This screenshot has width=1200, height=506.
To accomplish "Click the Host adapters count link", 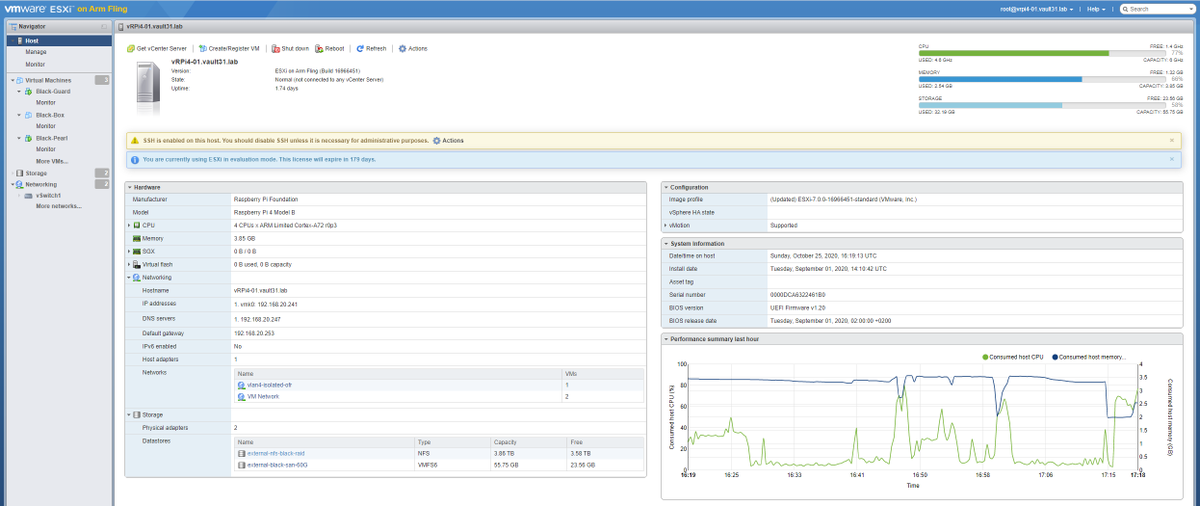I will (x=236, y=358).
